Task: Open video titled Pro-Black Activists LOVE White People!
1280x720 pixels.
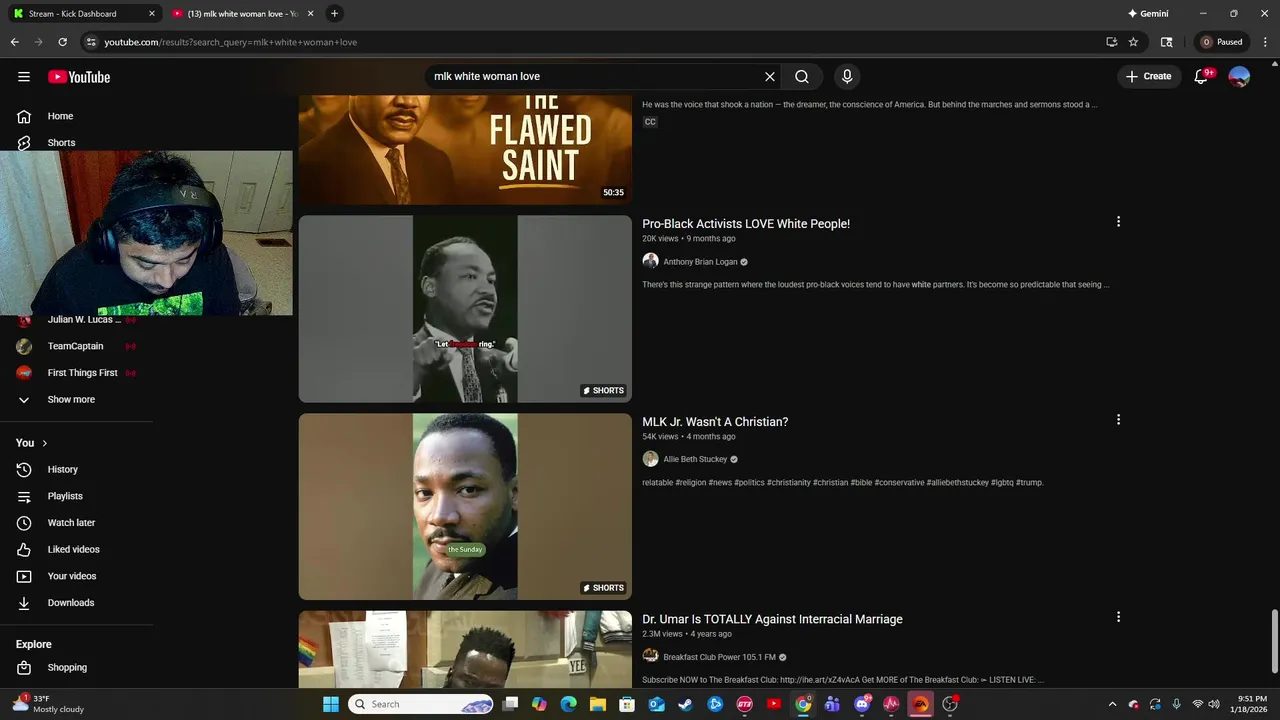Action: click(746, 224)
